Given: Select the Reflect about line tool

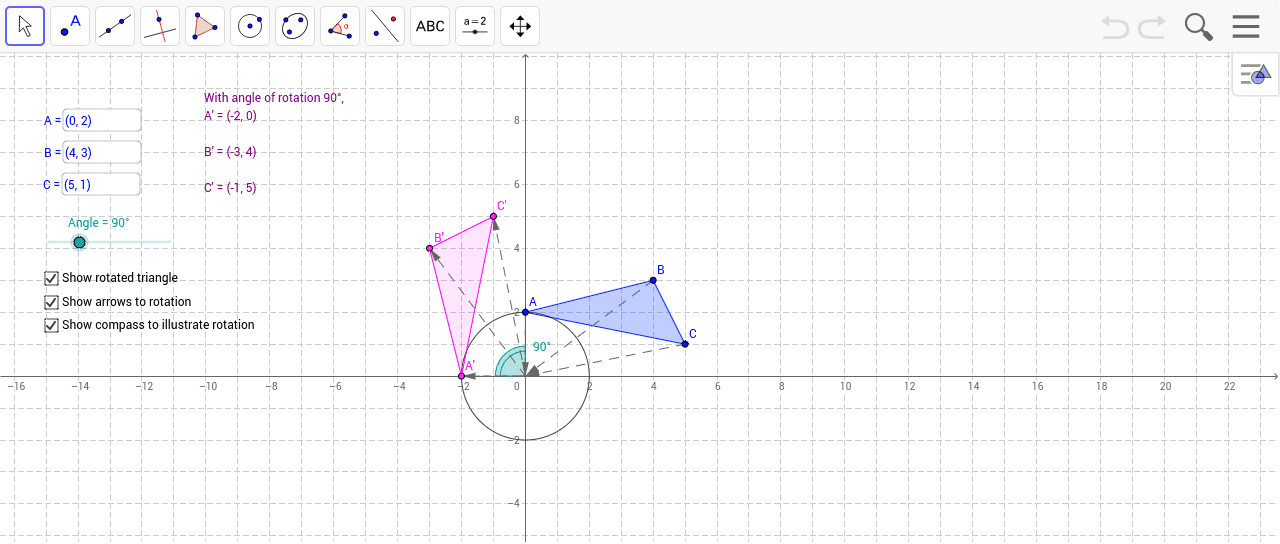Looking at the screenshot, I should (x=385, y=26).
